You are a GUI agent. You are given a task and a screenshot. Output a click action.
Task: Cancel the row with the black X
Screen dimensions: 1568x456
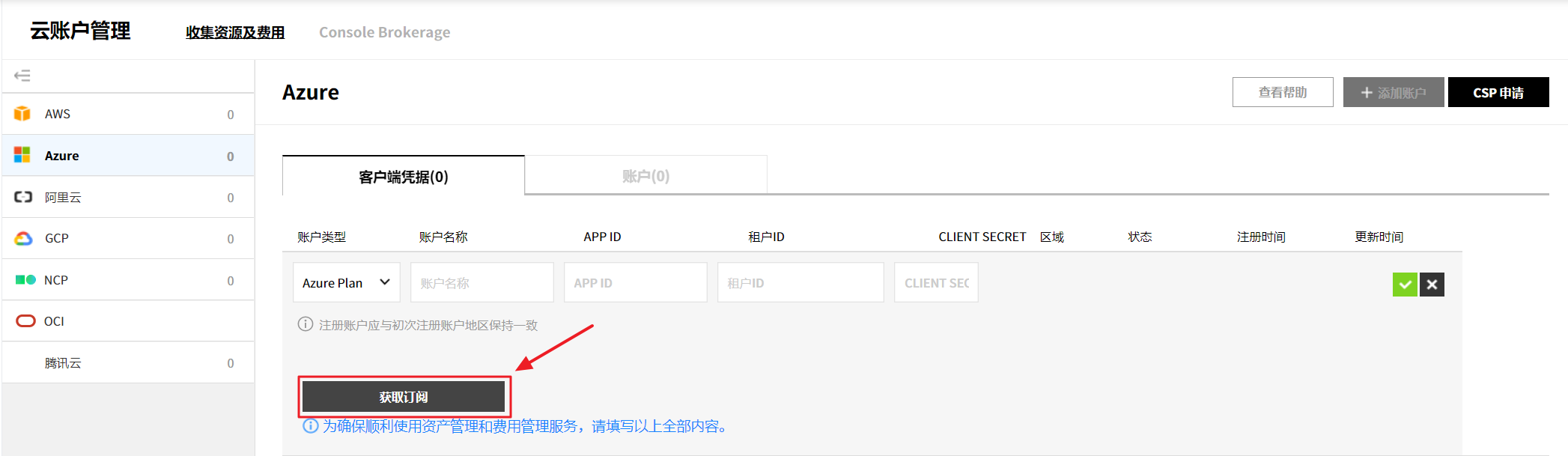click(x=1432, y=285)
